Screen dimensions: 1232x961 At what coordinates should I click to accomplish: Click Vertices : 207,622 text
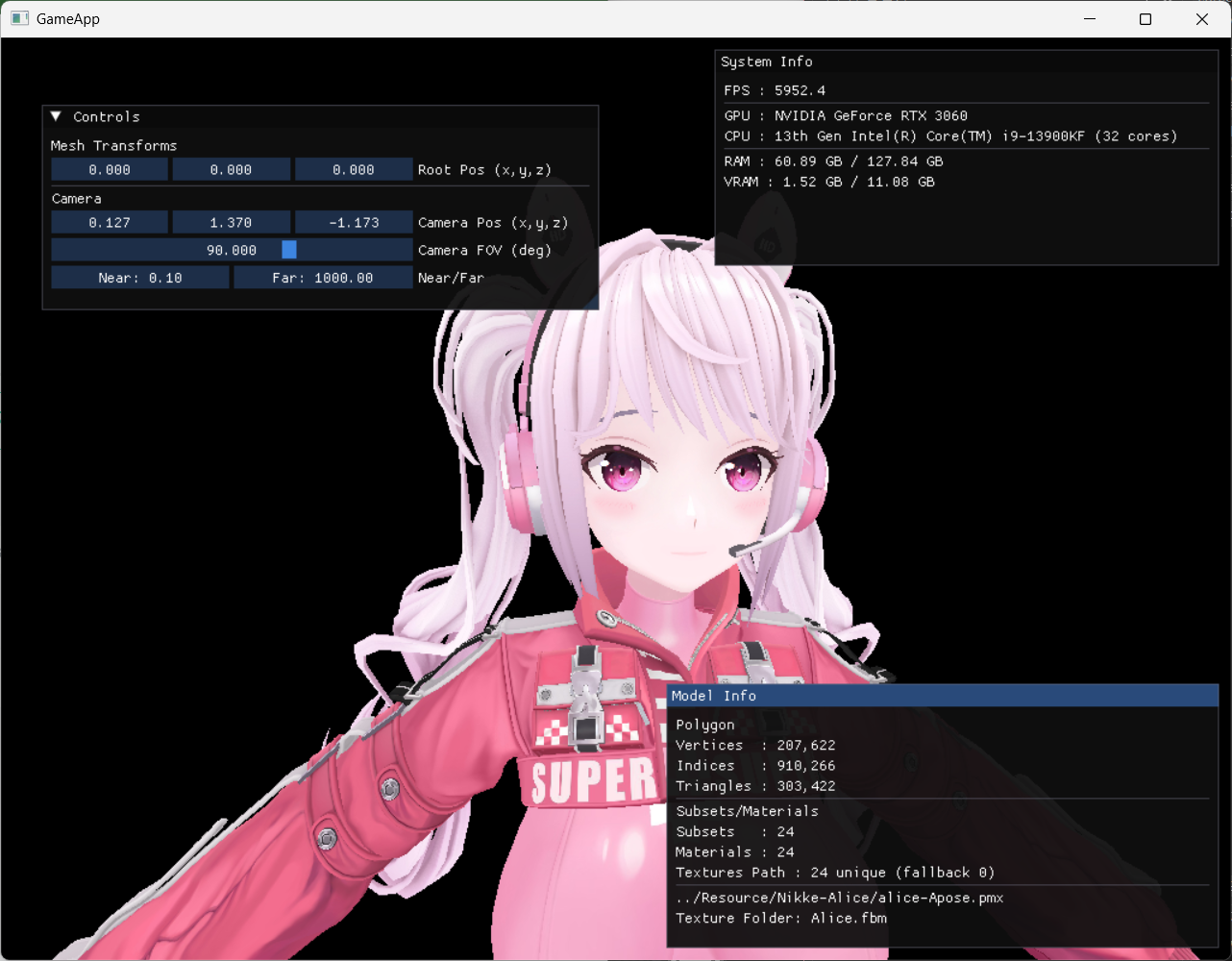[x=755, y=746]
